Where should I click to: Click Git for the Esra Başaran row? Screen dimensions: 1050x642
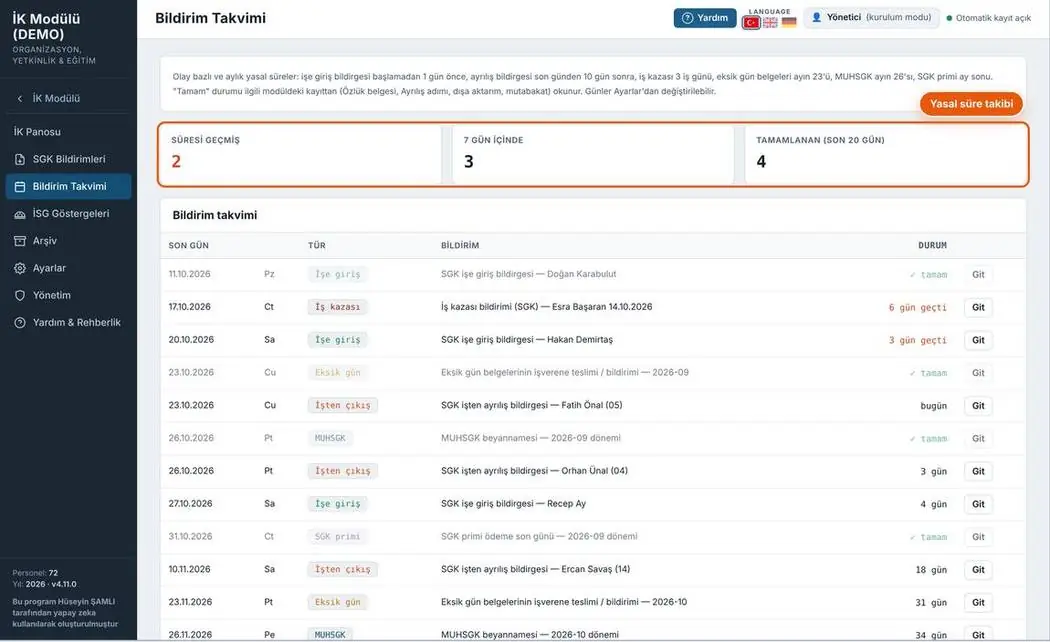click(x=978, y=307)
